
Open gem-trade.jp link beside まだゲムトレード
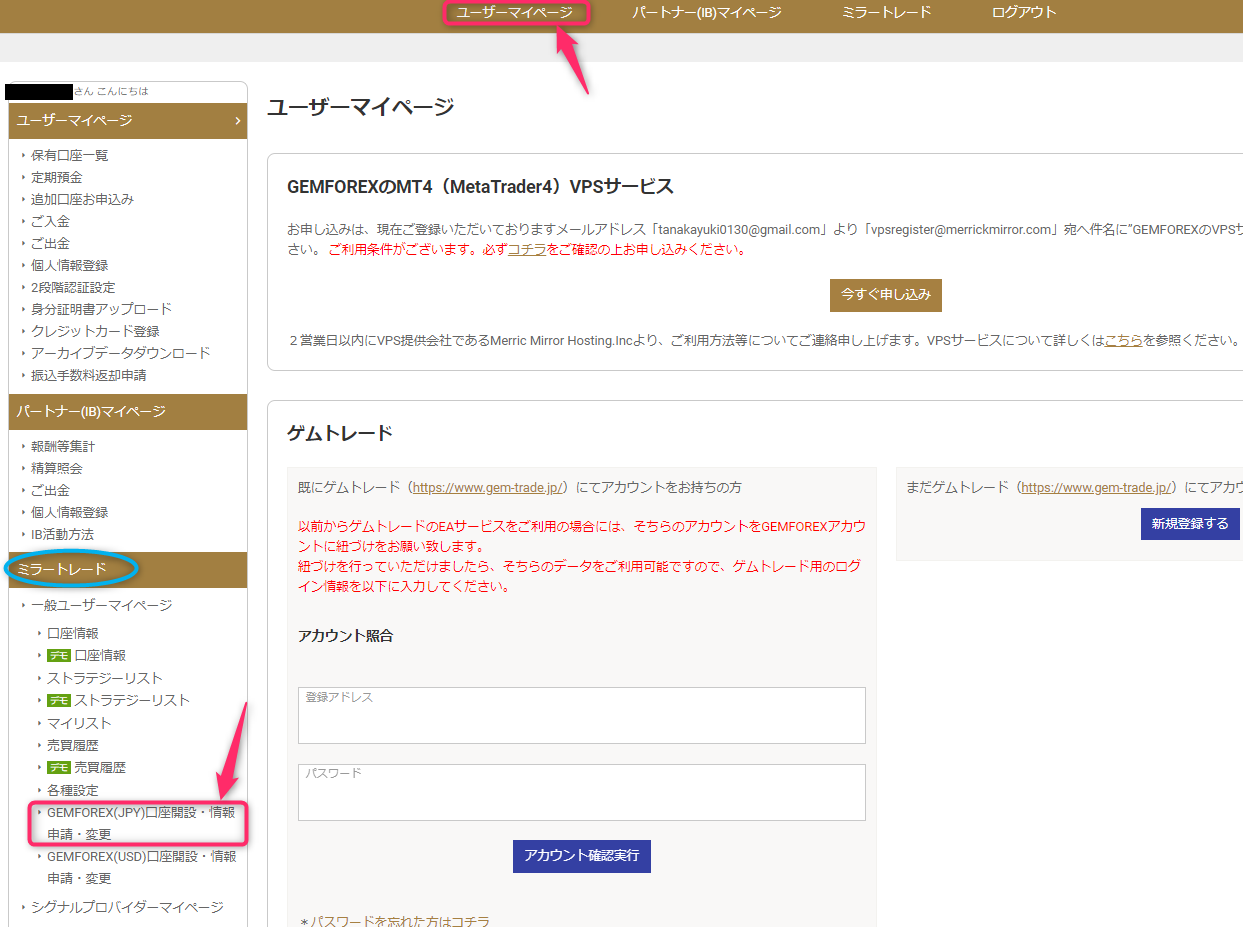click(1098, 488)
